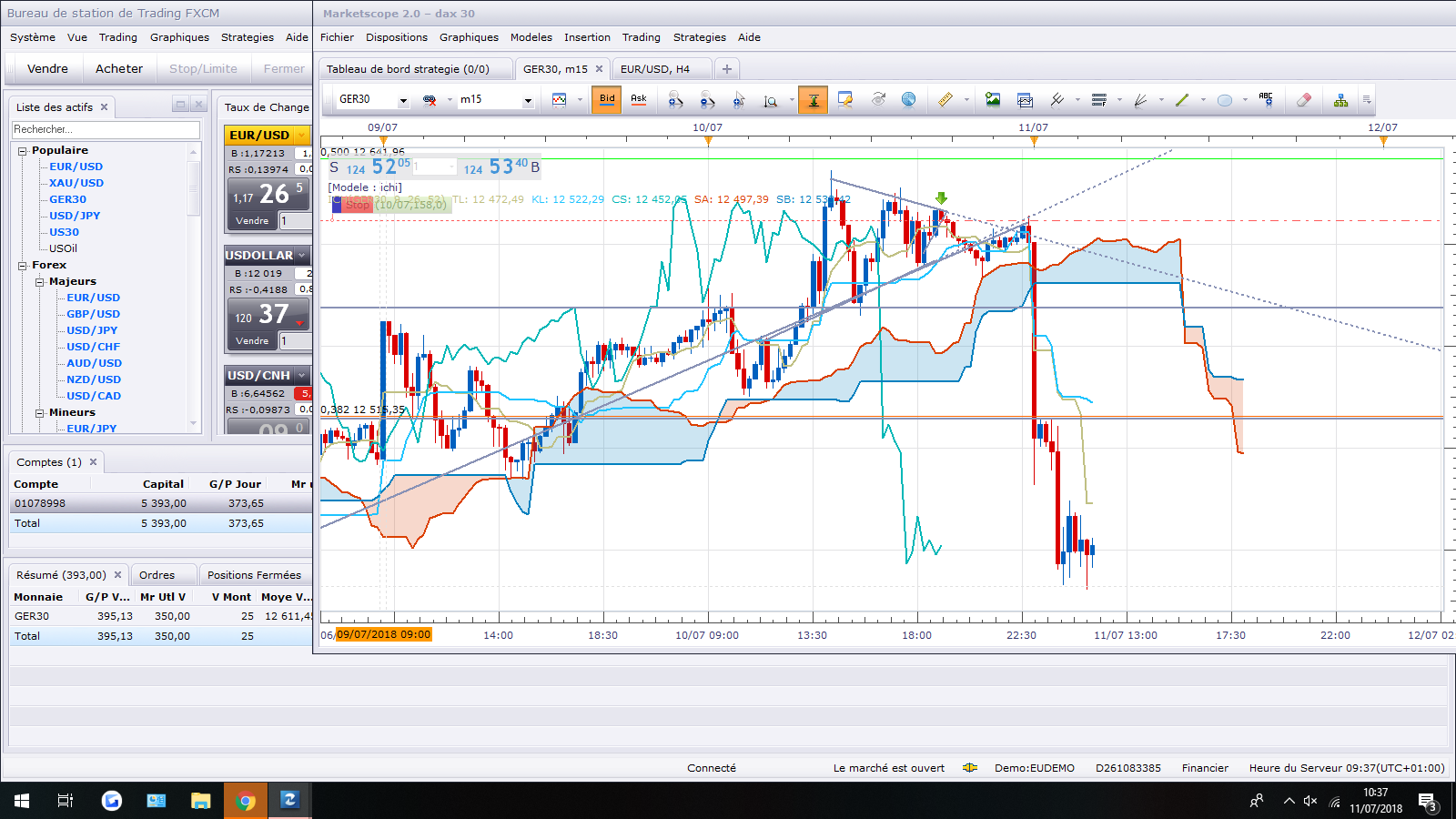This screenshot has height=819, width=1456.
Task: Open Chrome from the taskbar
Action: click(246, 801)
